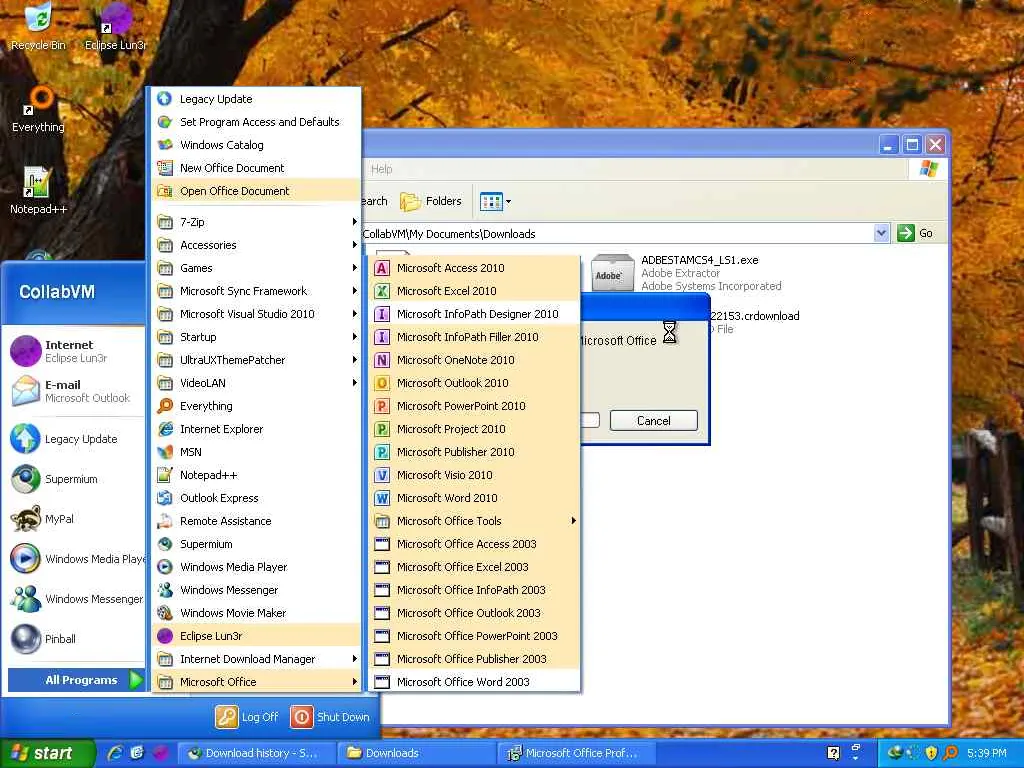This screenshot has width=1024, height=768.
Task: Click the address bar path field
Action: click(x=617, y=233)
